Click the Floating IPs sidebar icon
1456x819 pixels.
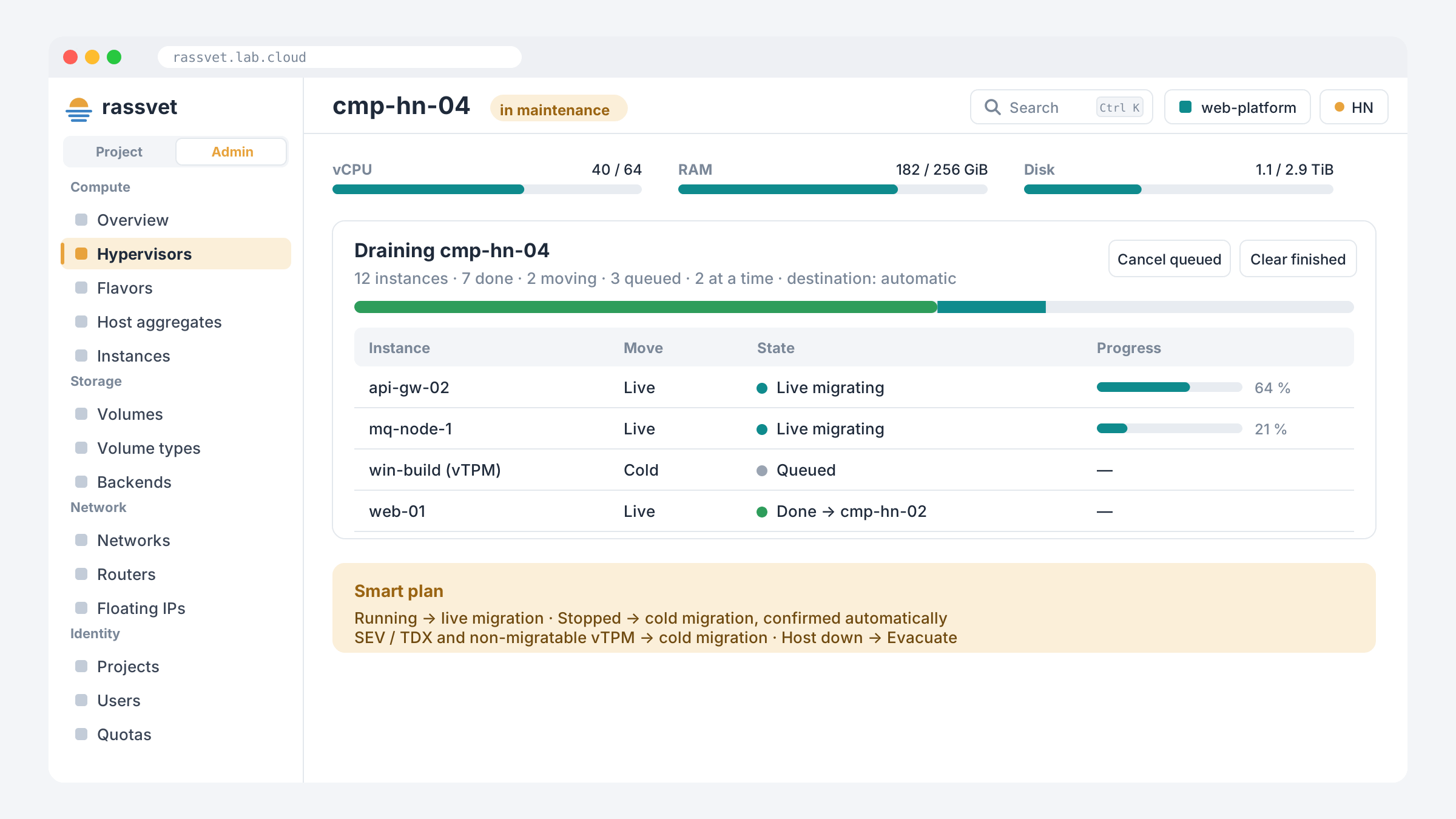tap(81, 608)
